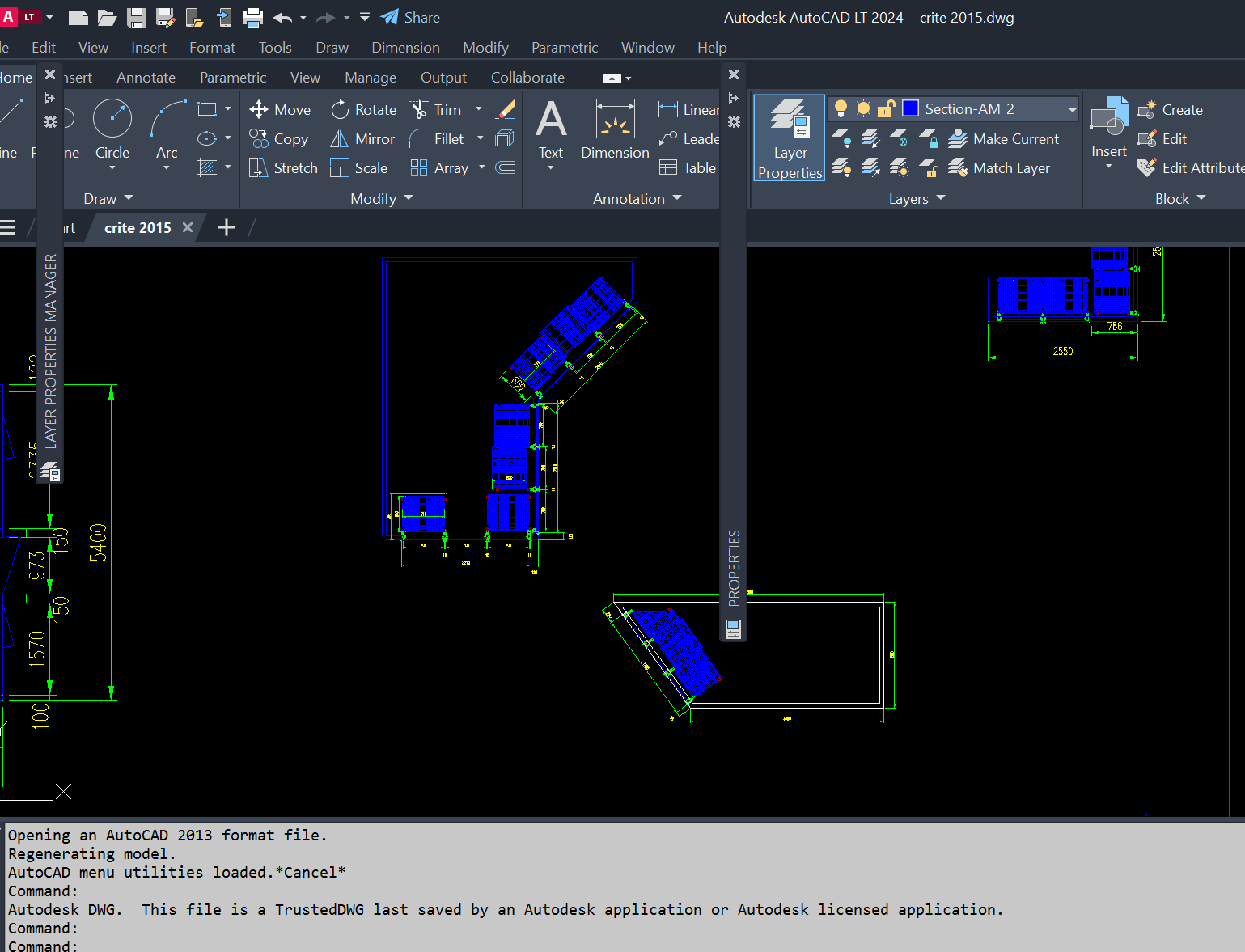Select the Rotate tool

point(362,109)
